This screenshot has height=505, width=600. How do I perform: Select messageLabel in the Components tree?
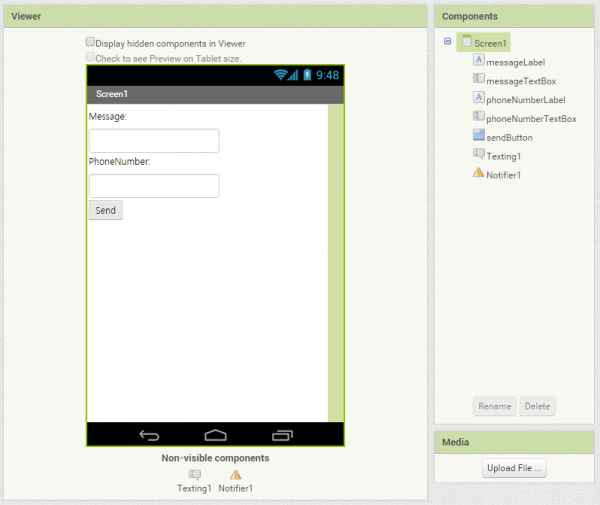[515, 62]
